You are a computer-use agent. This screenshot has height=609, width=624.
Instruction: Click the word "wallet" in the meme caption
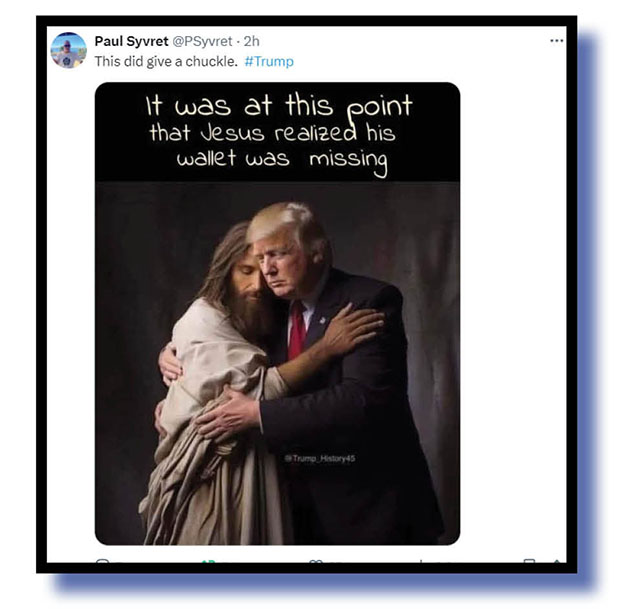point(206,158)
